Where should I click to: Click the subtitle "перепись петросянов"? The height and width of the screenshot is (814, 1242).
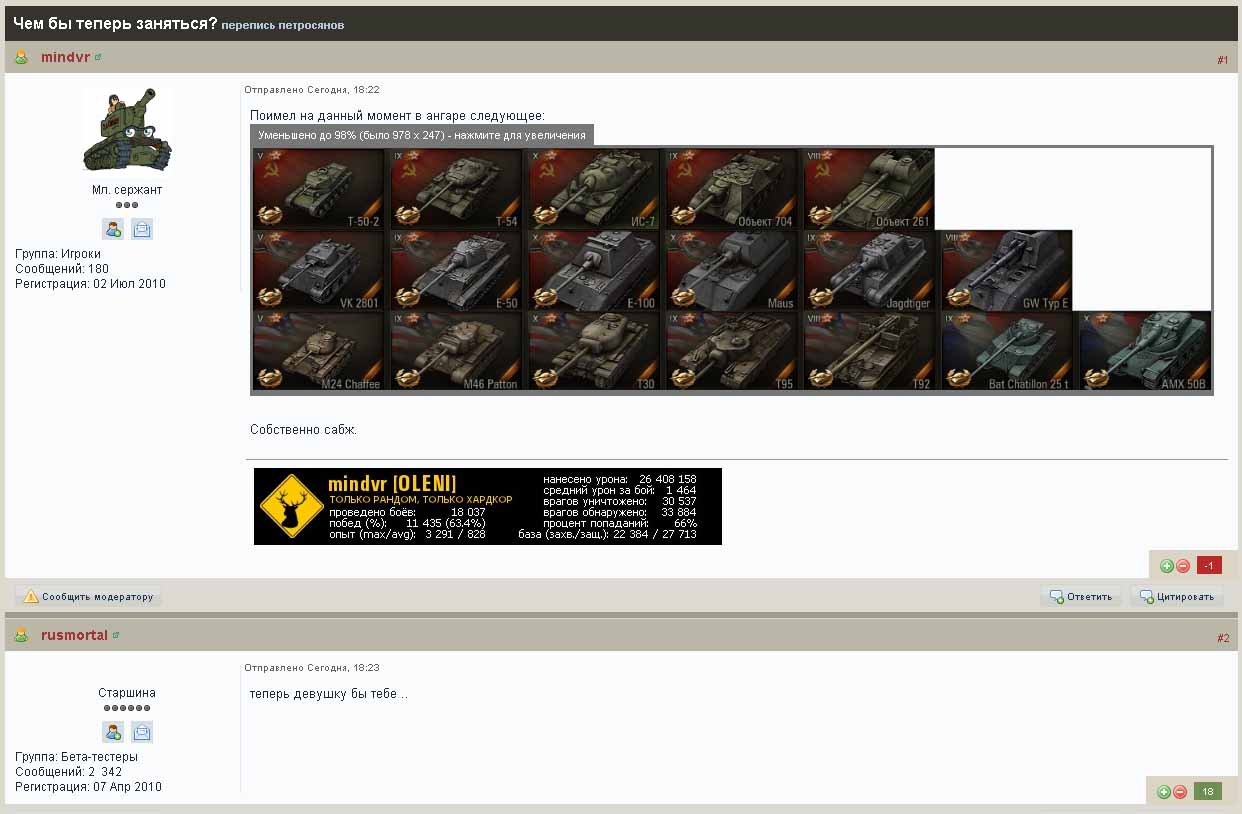click(283, 25)
